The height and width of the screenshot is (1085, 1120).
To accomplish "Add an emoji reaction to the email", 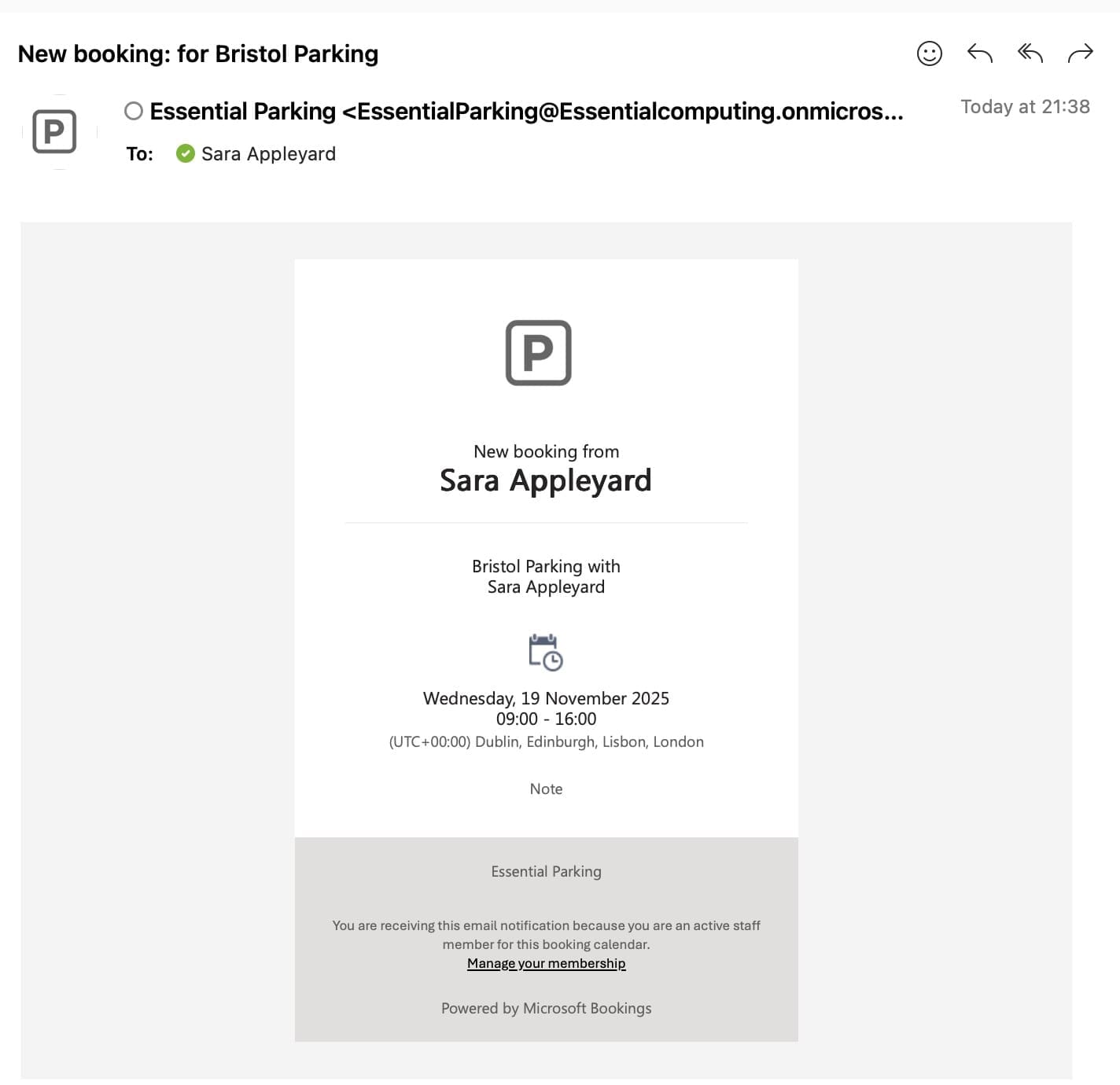I will point(929,53).
